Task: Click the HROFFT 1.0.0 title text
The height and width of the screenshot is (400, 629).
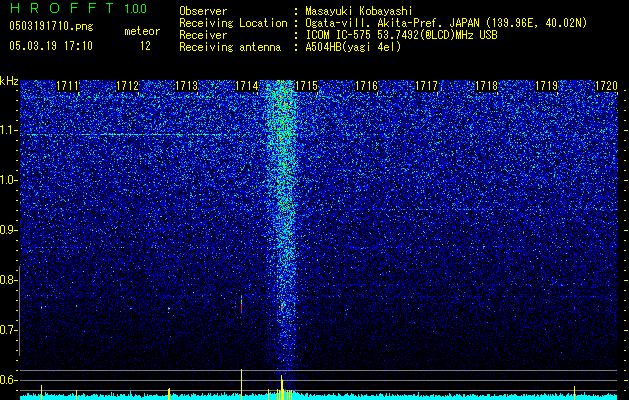Action: pyautogui.click(x=78, y=8)
